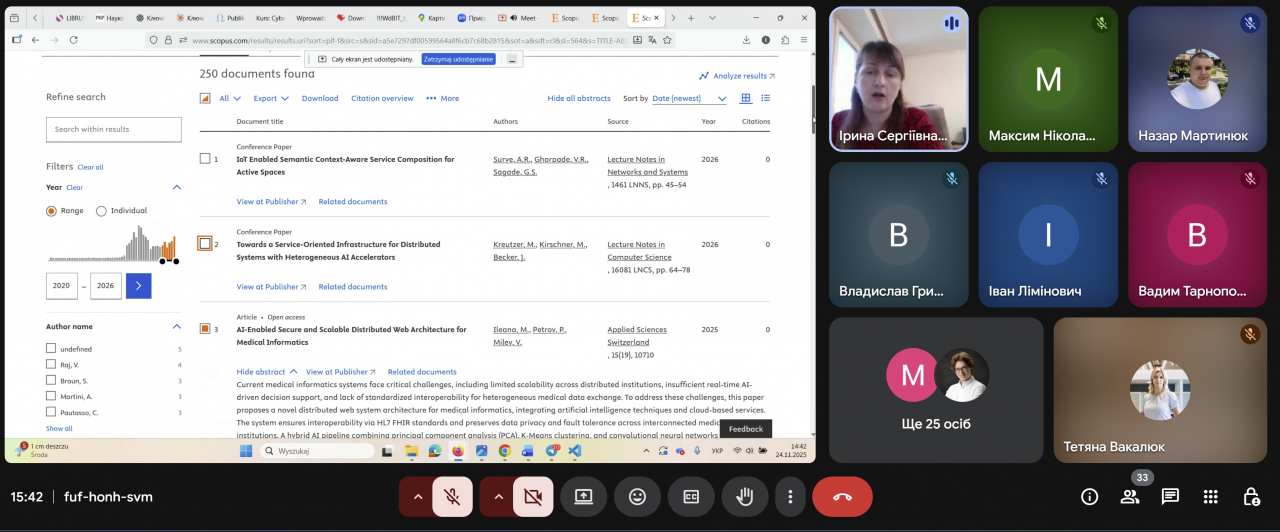
Task: Open the emoji reactions button
Action: [637, 497]
